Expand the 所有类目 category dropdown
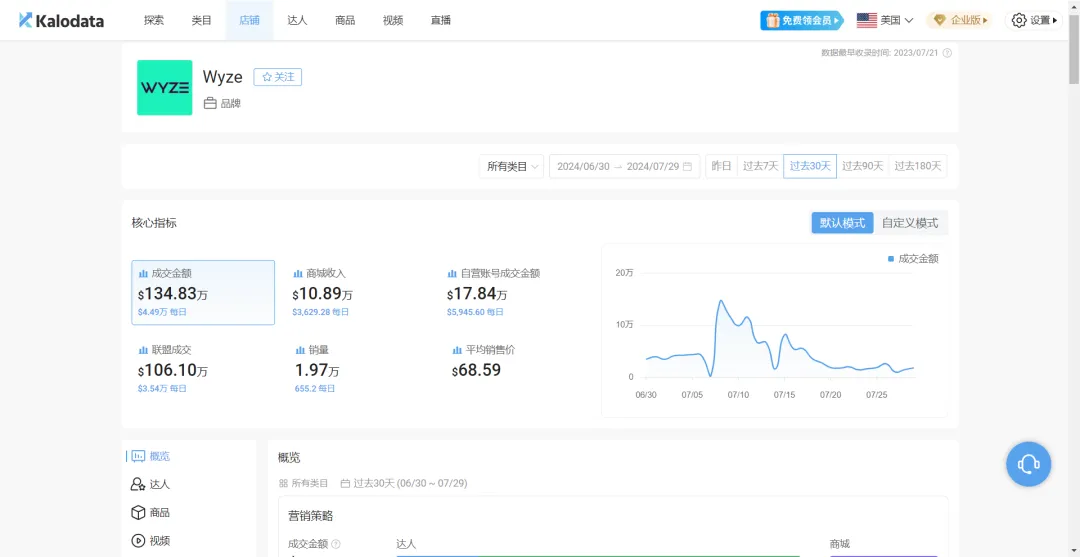 tap(512, 166)
